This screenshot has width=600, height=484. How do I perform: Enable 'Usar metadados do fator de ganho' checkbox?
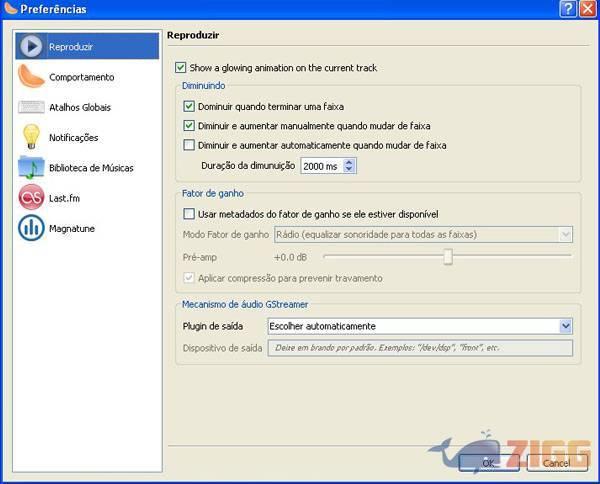click(189, 213)
